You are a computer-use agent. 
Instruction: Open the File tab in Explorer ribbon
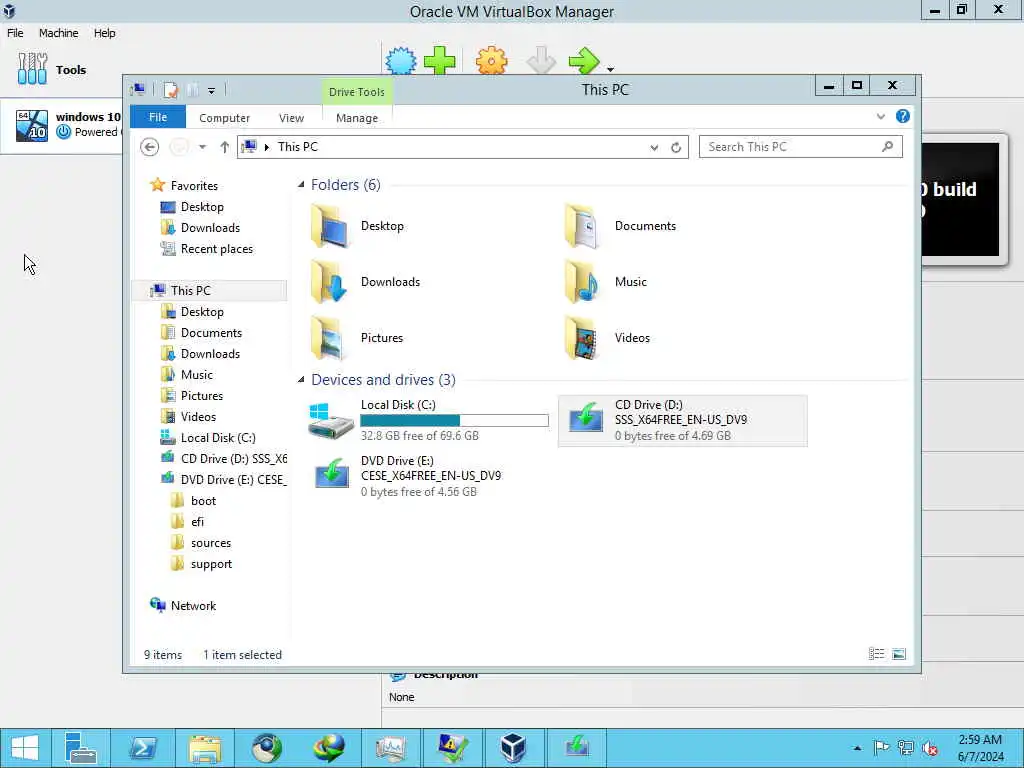pos(157,117)
